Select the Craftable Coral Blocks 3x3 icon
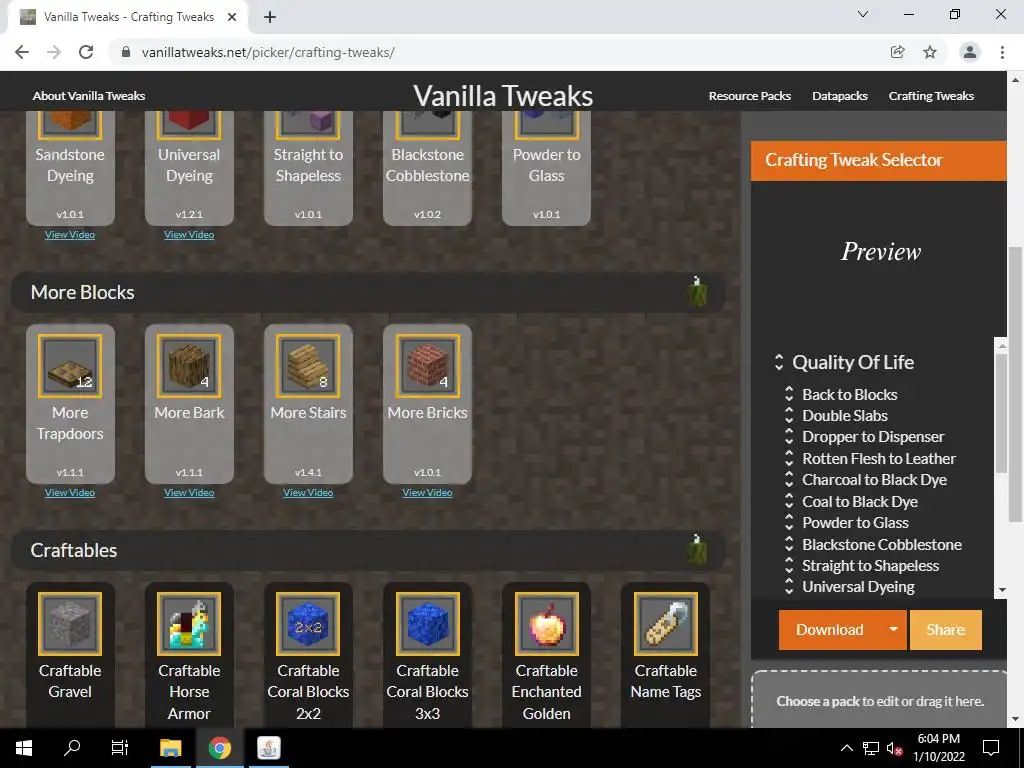1024x768 pixels. 427,624
